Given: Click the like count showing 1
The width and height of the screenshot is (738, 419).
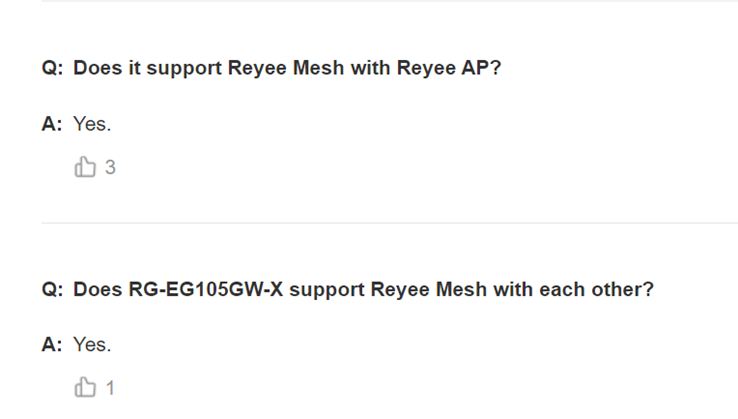Looking at the screenshot, I should pyautogui.click(x=110, y=388).
